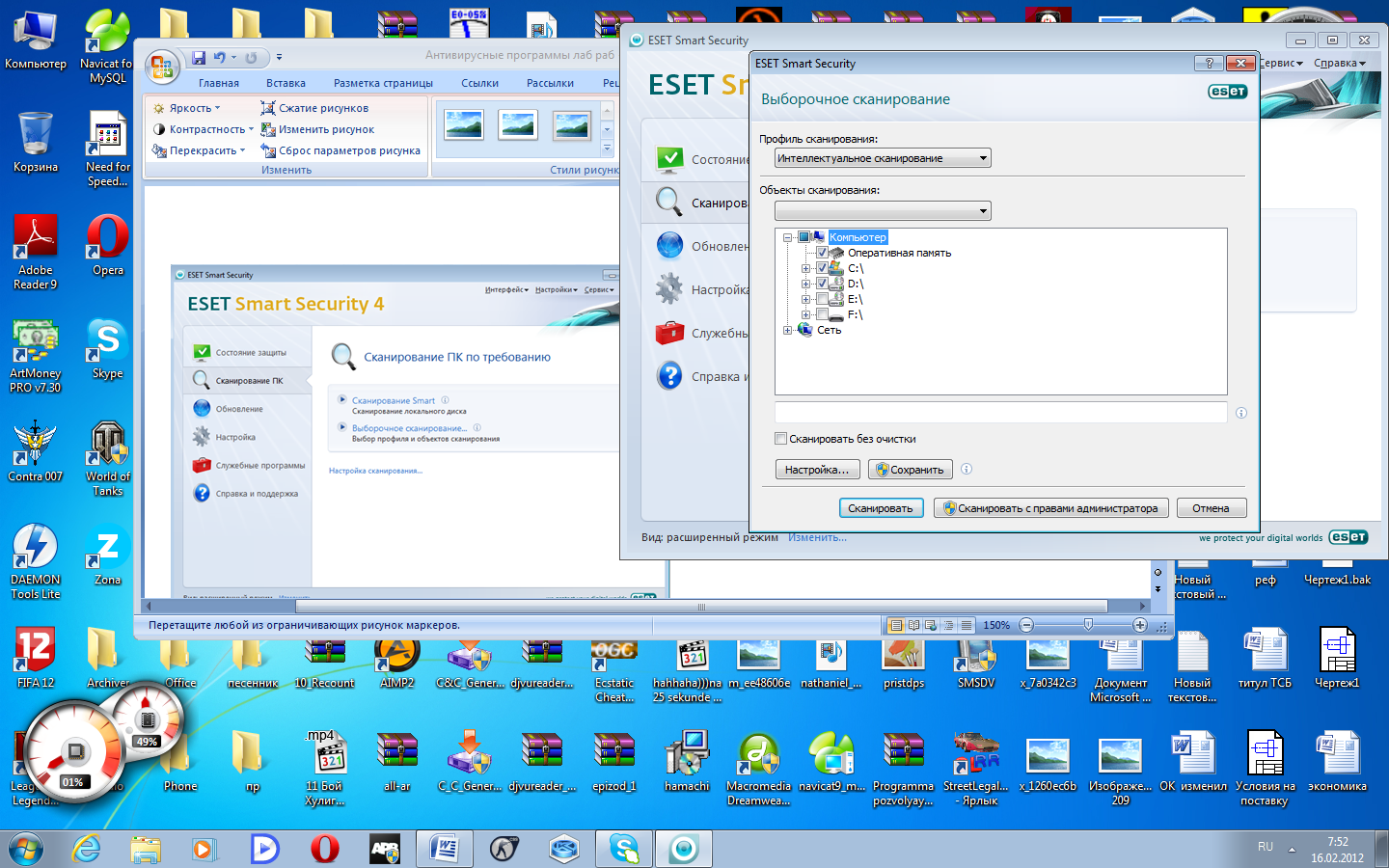The image size is (1389, 868).
Task: Click the Word zoom slider handle
Action: (x=1088, y=625)
